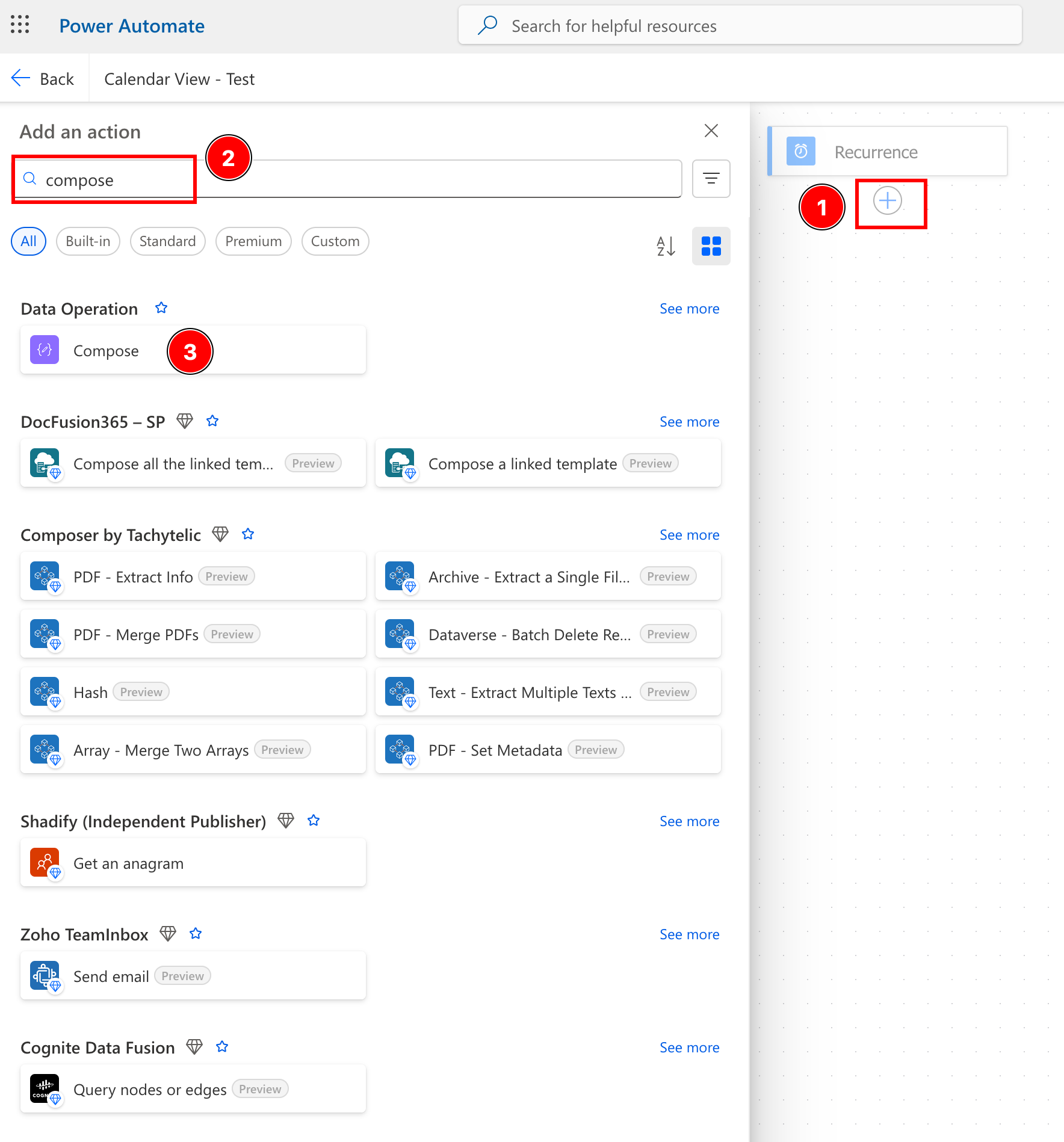Click the DocFusion365 premium diamond icon

point(185,421)
